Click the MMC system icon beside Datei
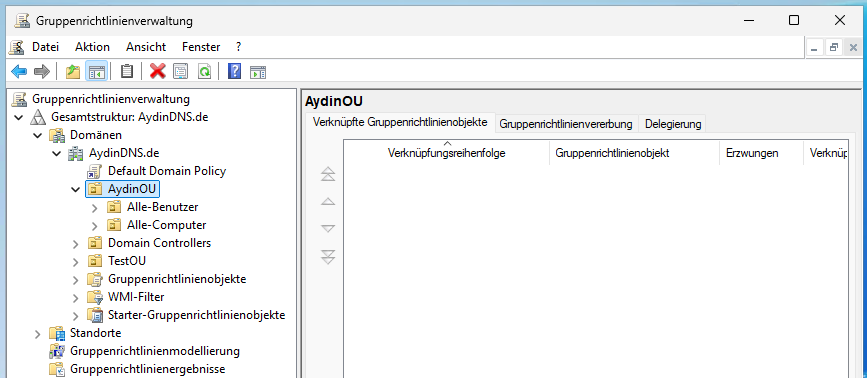This screenshot has width=867, height=378. pos(17,48)
